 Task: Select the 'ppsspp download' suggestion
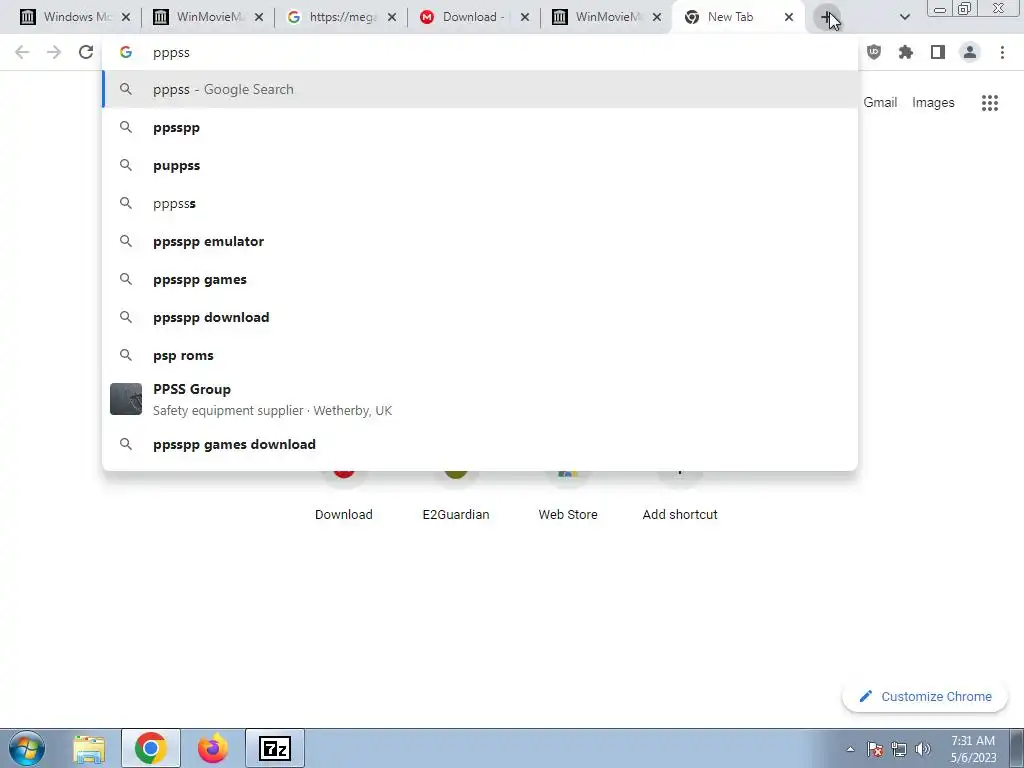pos(480,317)
